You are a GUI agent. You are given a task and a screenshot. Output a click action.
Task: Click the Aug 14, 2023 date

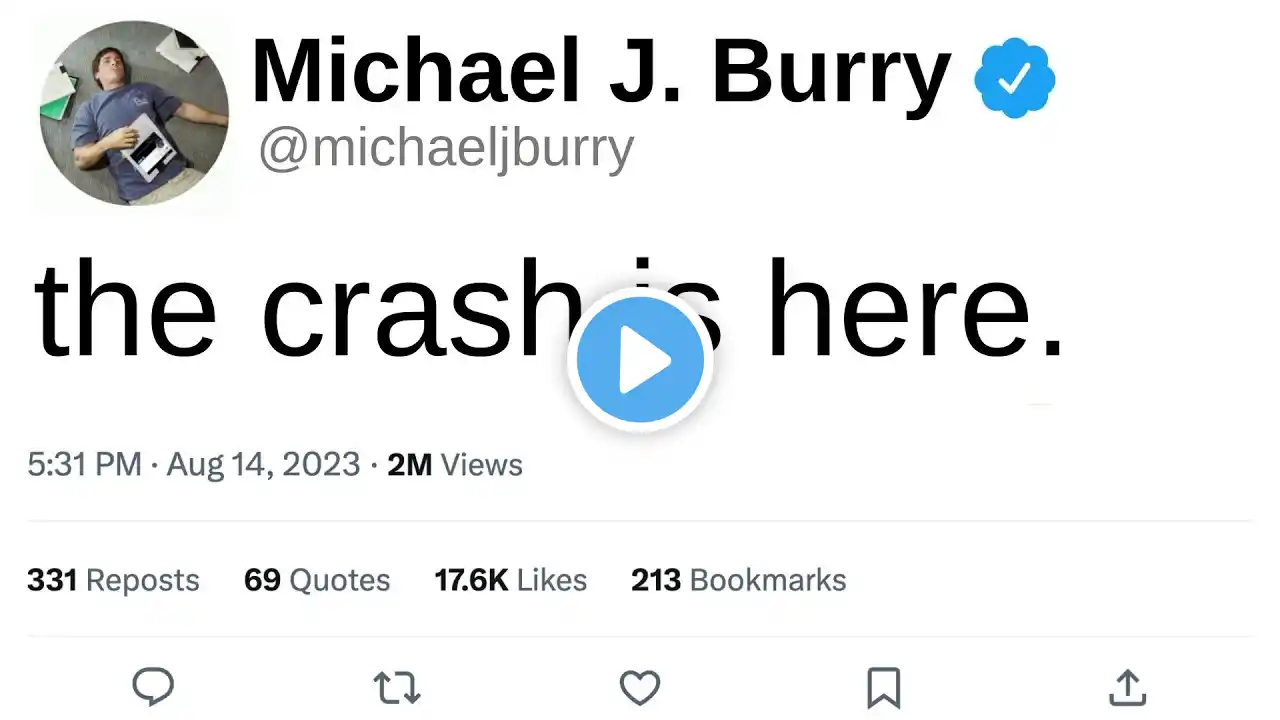click(x=263, y=465)
